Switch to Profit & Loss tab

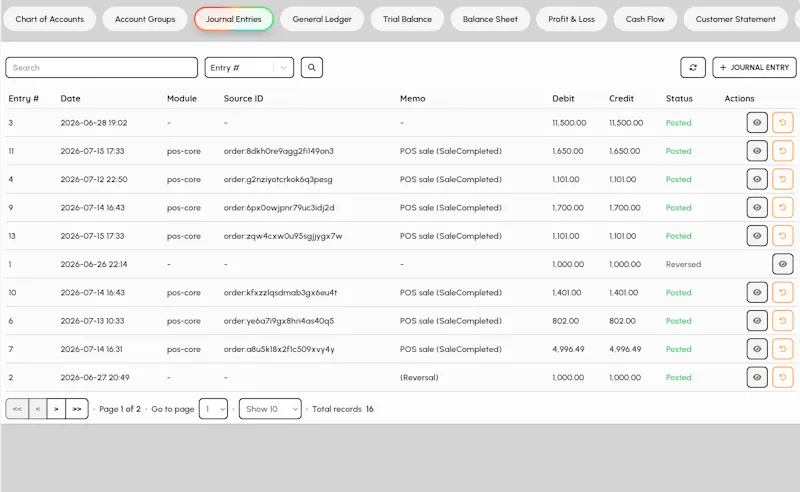pos(571,19)
